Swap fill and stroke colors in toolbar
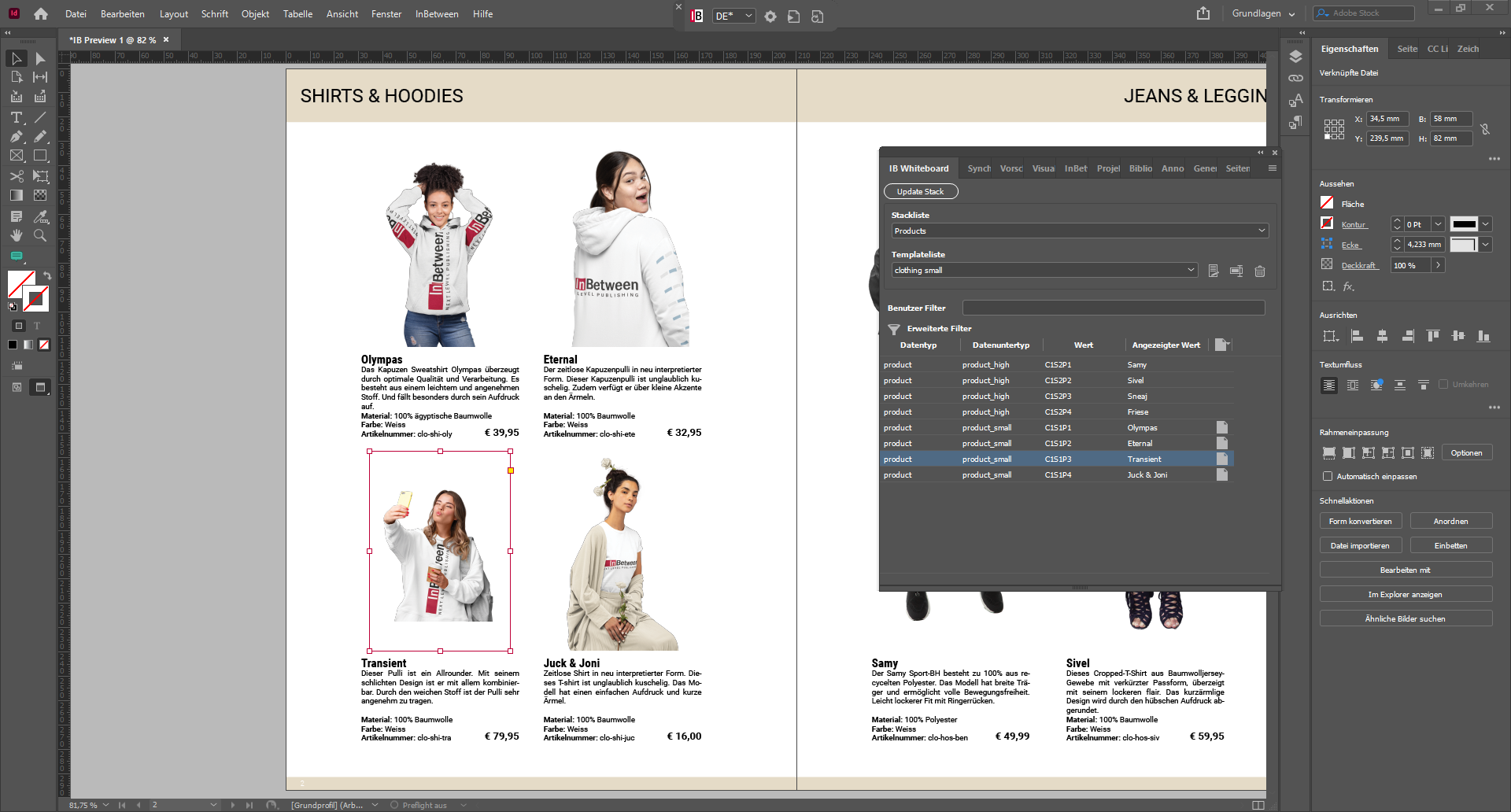Viewport: 1511px width, 812px height. [x=46, y=275]
